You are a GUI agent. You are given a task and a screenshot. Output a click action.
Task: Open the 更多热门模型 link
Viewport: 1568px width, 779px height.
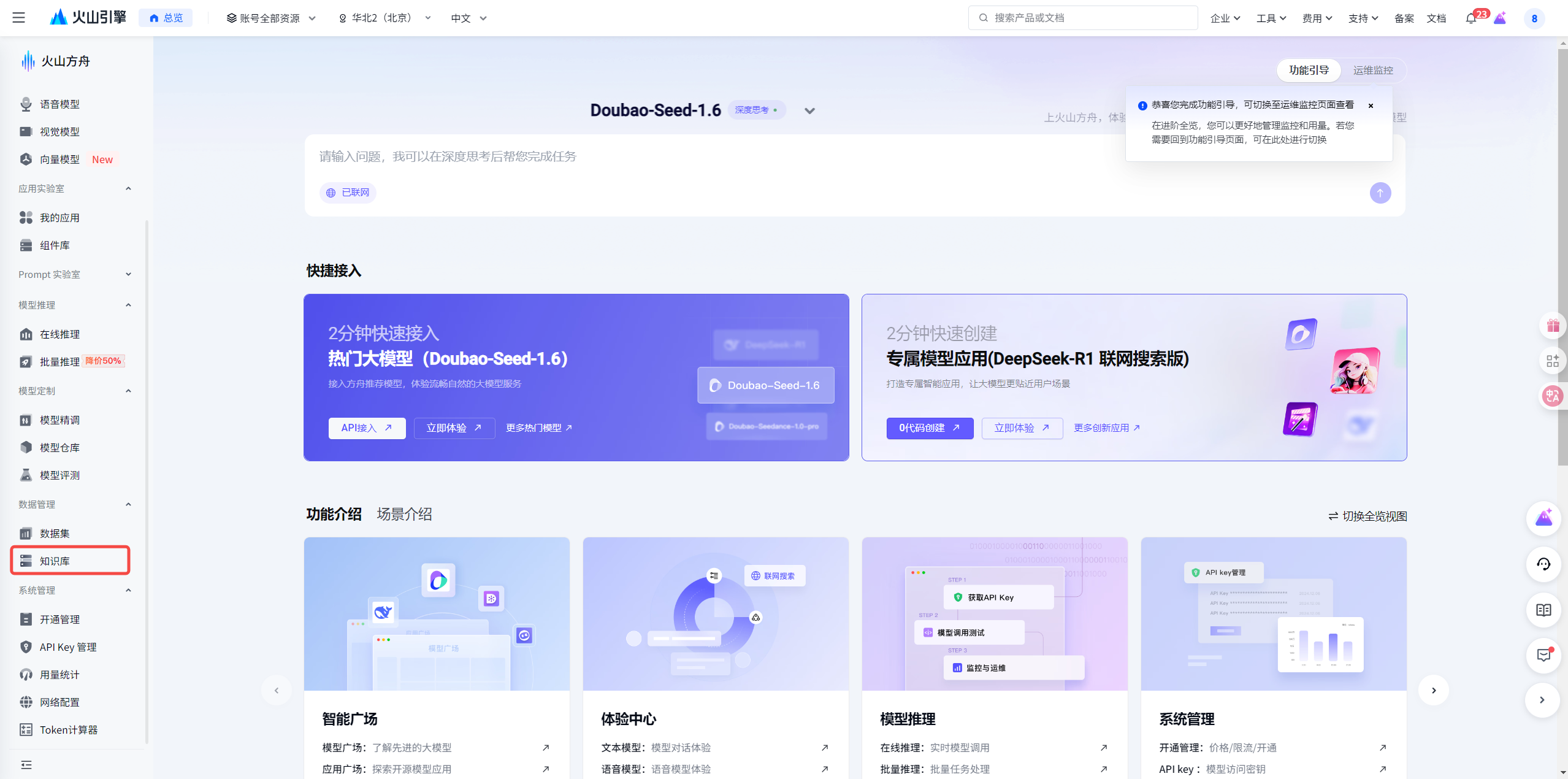click(538, 428)
